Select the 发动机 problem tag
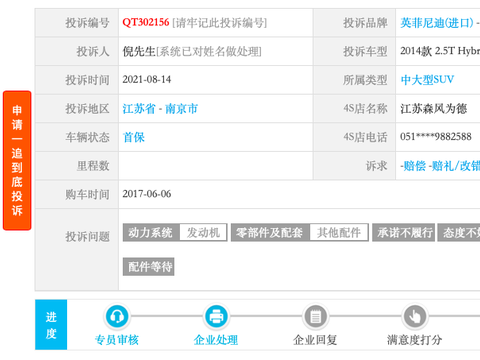480x360 pixels. pyautogui.click(x=203, y=232)
